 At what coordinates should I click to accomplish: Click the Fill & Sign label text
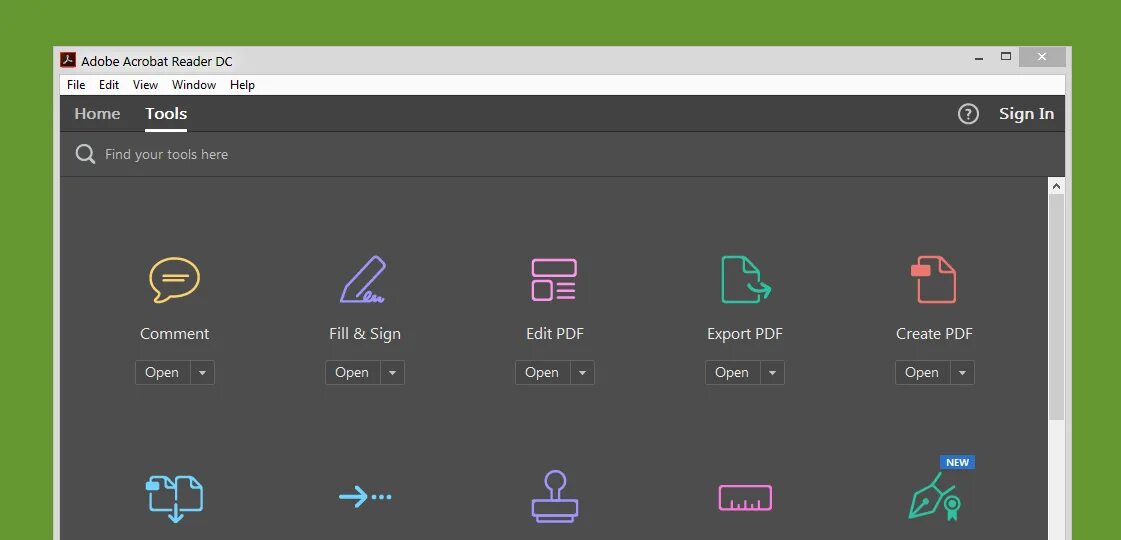pyautogui.click(x=365, y=333)
